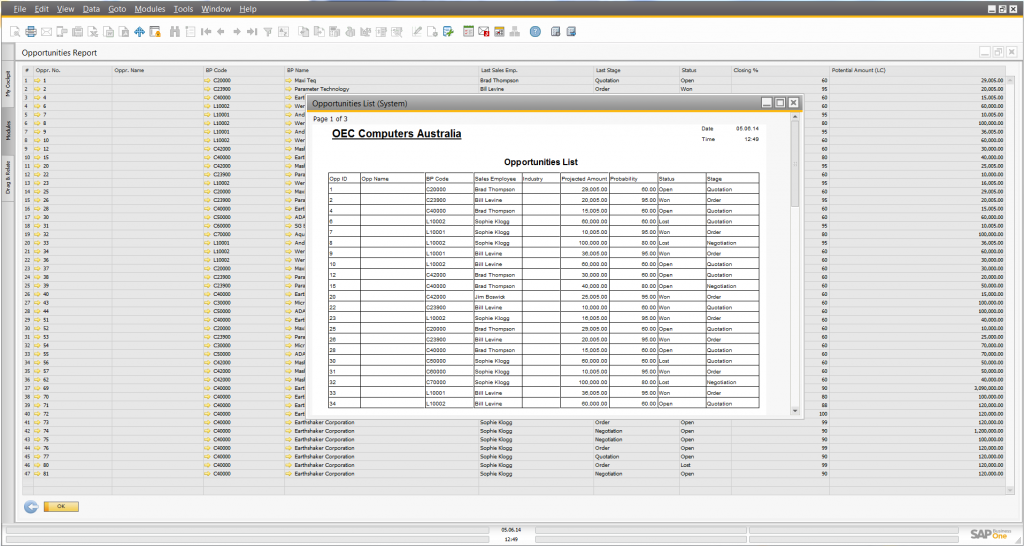The image size is (1024, 546).
Task: Go to the last data record arrow
Action: point(251,31)
